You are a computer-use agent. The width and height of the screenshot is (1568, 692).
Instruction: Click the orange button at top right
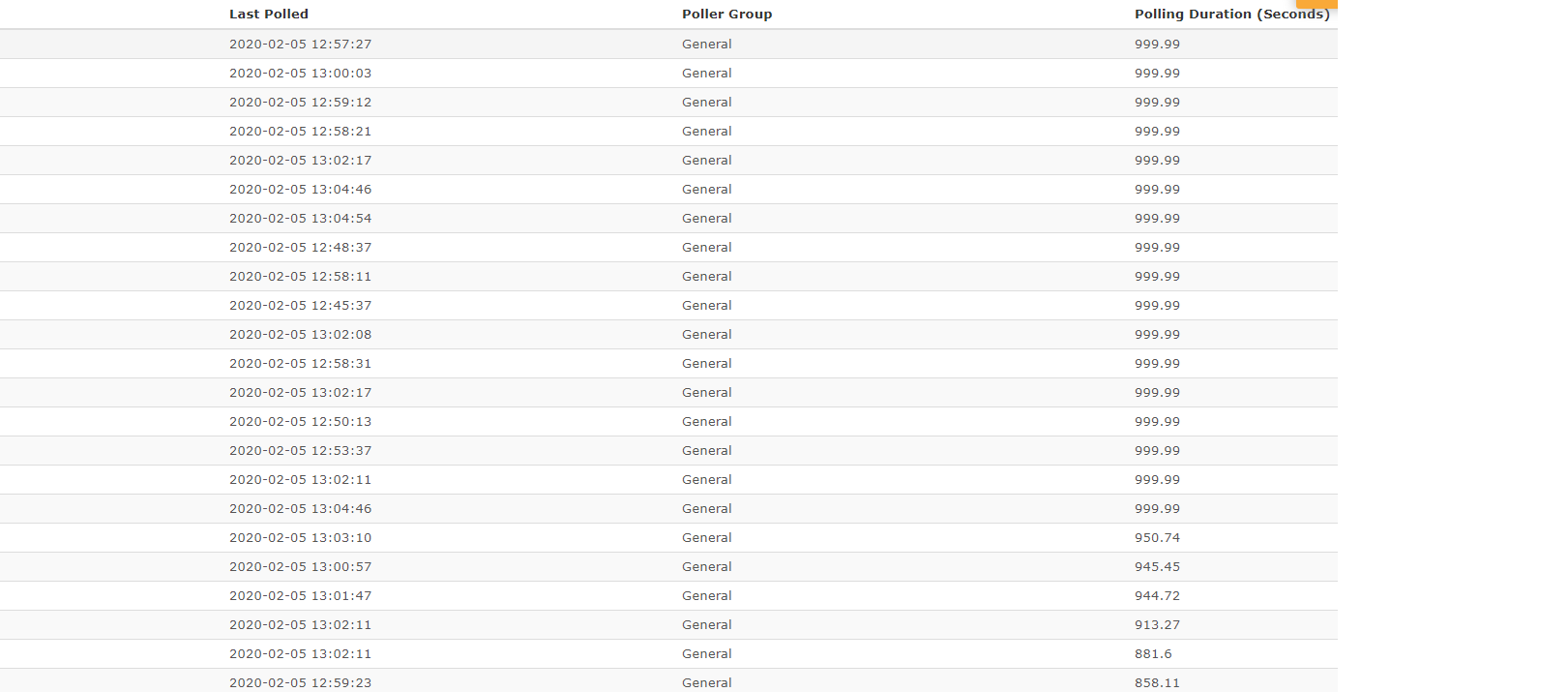click(1317, 4)
